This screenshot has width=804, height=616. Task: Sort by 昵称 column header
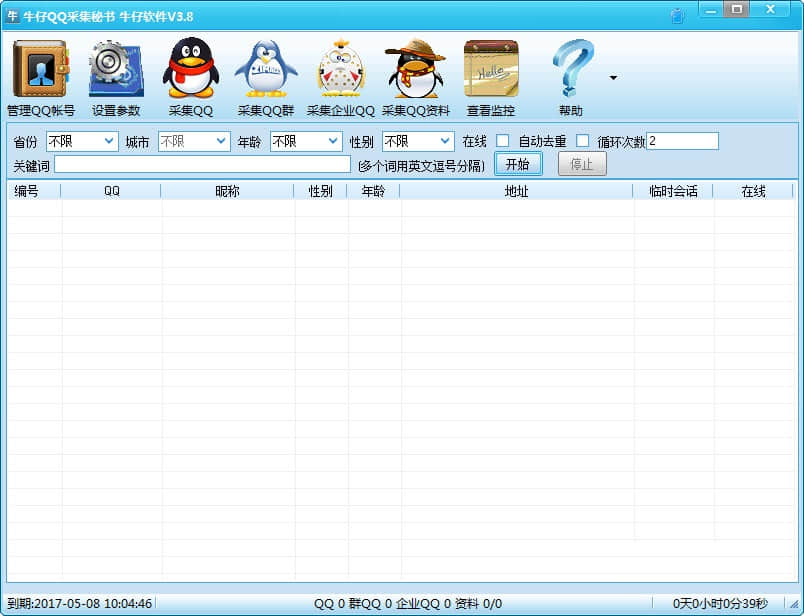tap(227, 191)
